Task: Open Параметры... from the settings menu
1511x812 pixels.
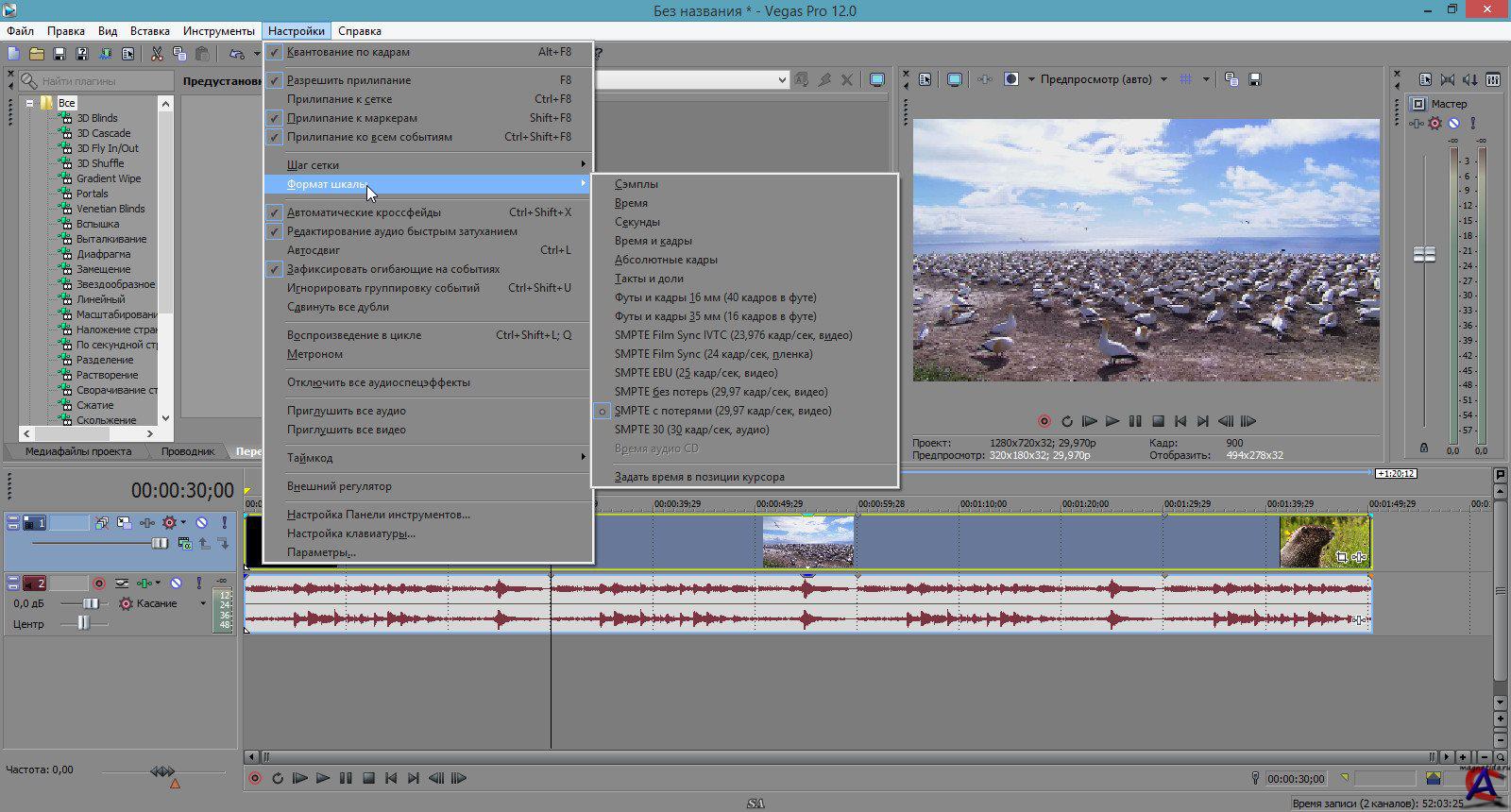Action: [x=321, y=552]
